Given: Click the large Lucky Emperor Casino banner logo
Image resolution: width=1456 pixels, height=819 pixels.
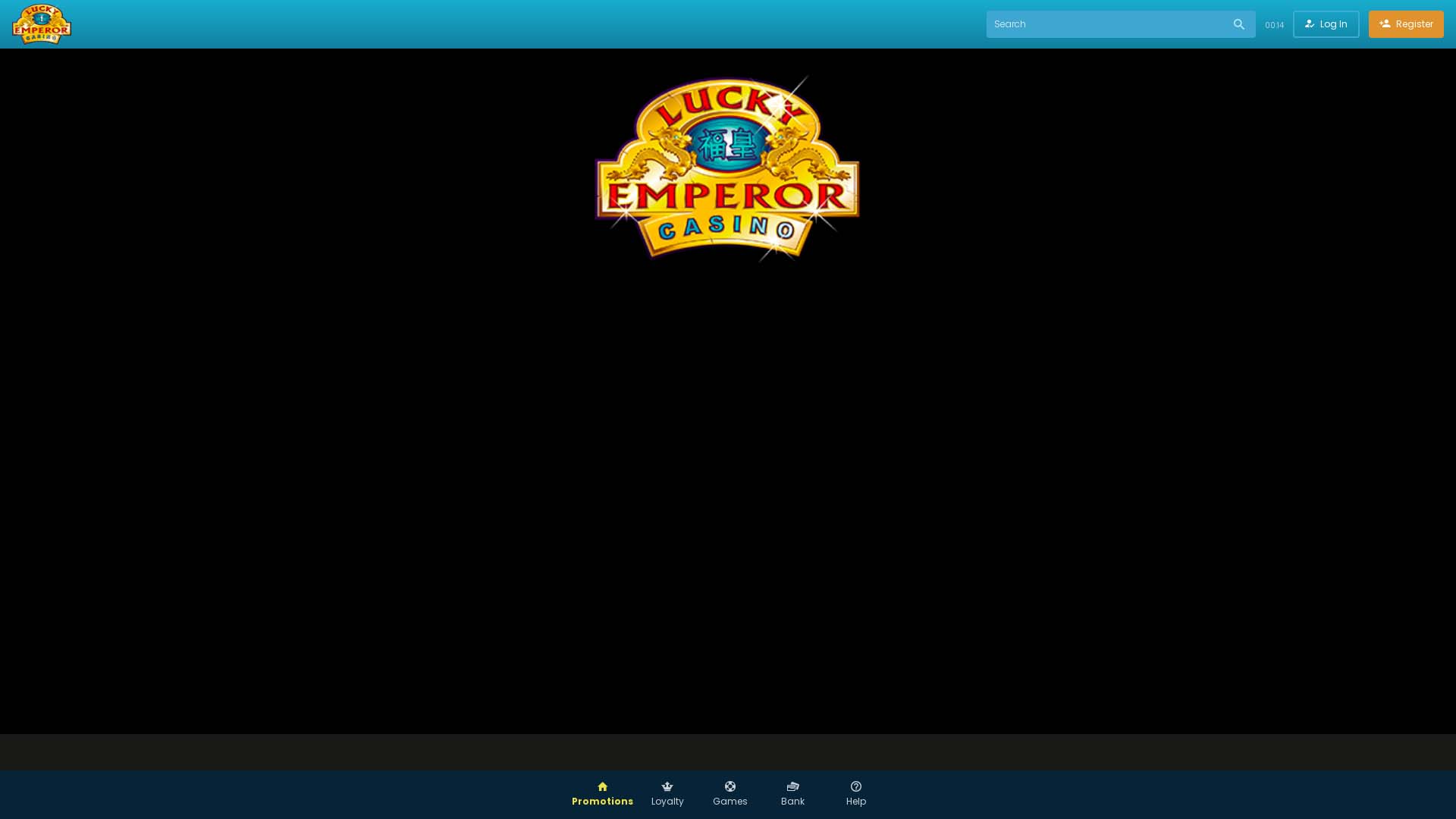Looking at the screenshot, I should (726, 167).
